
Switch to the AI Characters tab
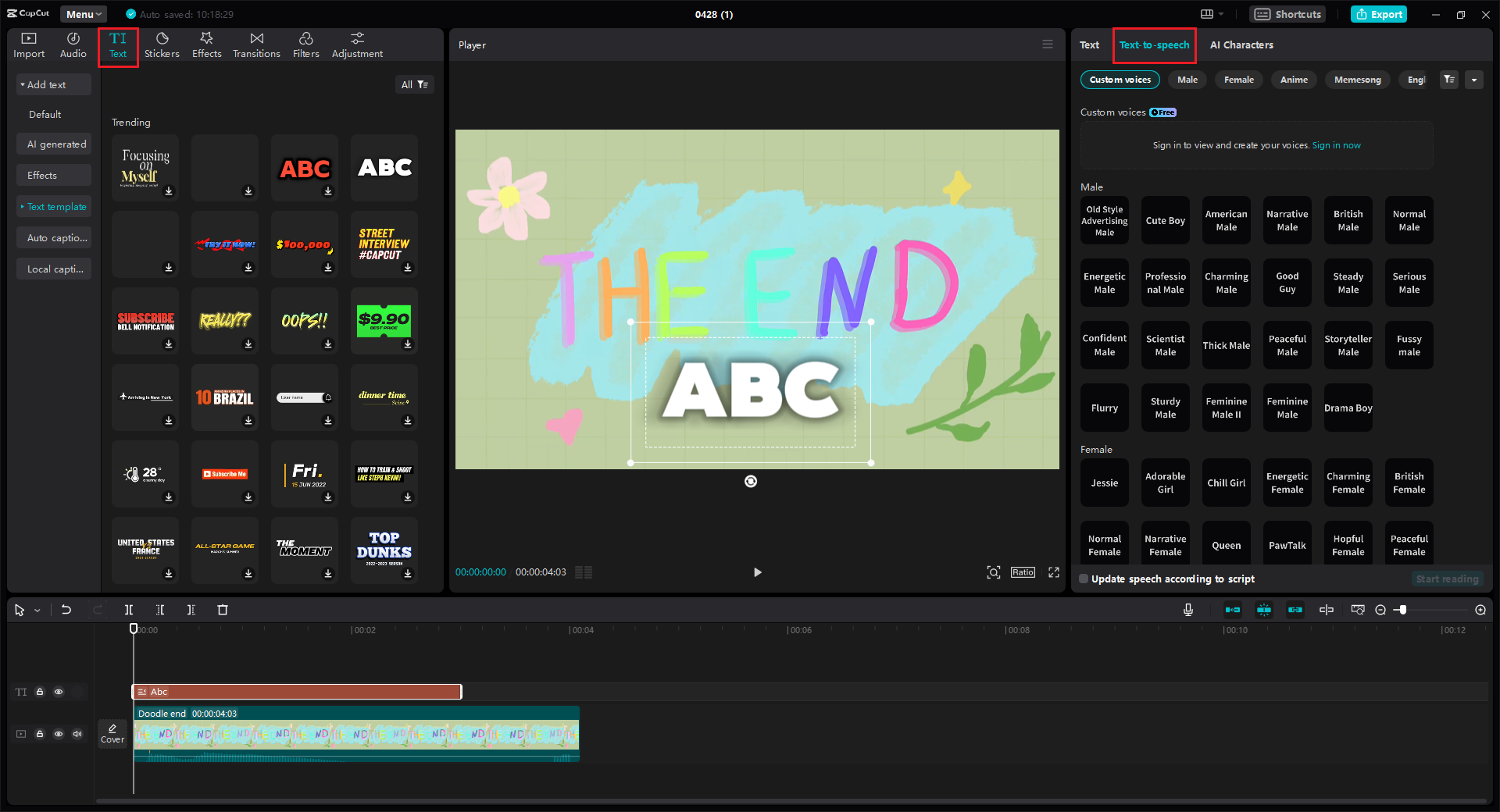pos(1241,45)
